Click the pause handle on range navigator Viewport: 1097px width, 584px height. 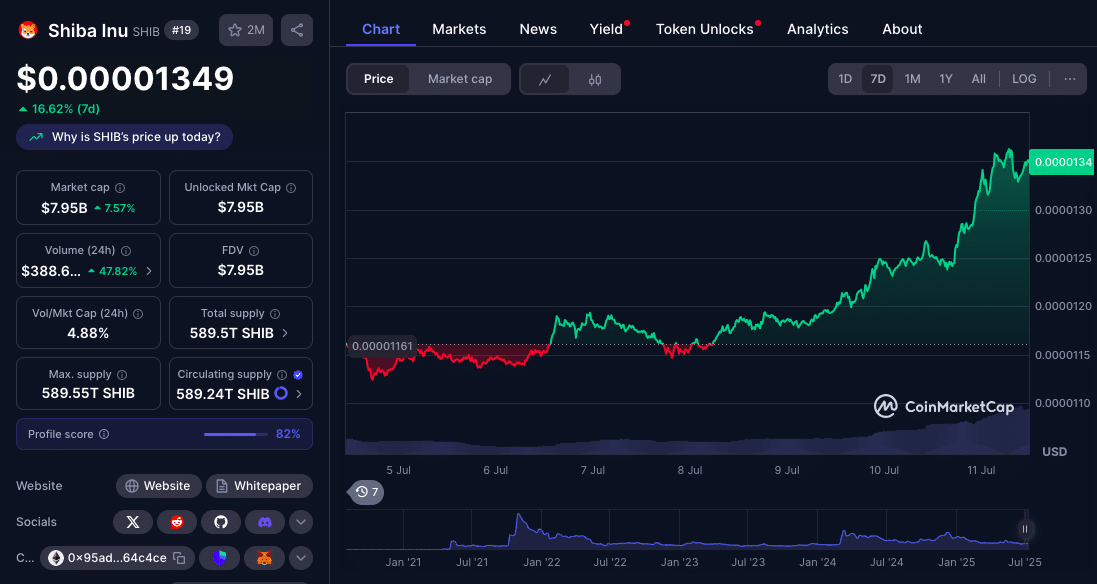pyautogui.click(x=1024, y=529)
